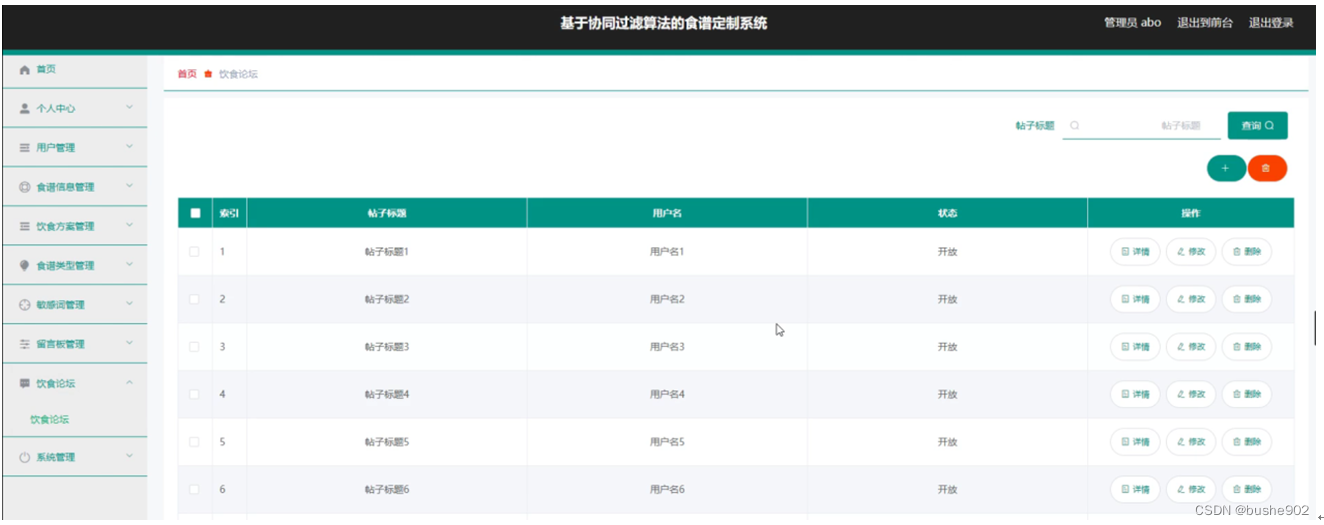
Task: Open 详情 for 帖子标题1 row
Action: [1135, 252]
